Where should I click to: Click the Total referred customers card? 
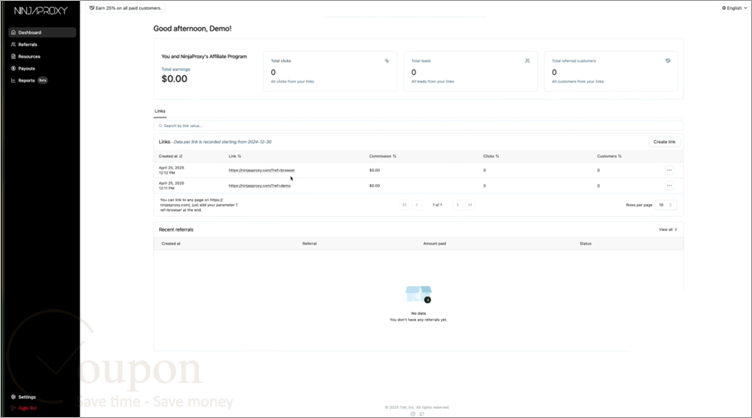[611, 71]
